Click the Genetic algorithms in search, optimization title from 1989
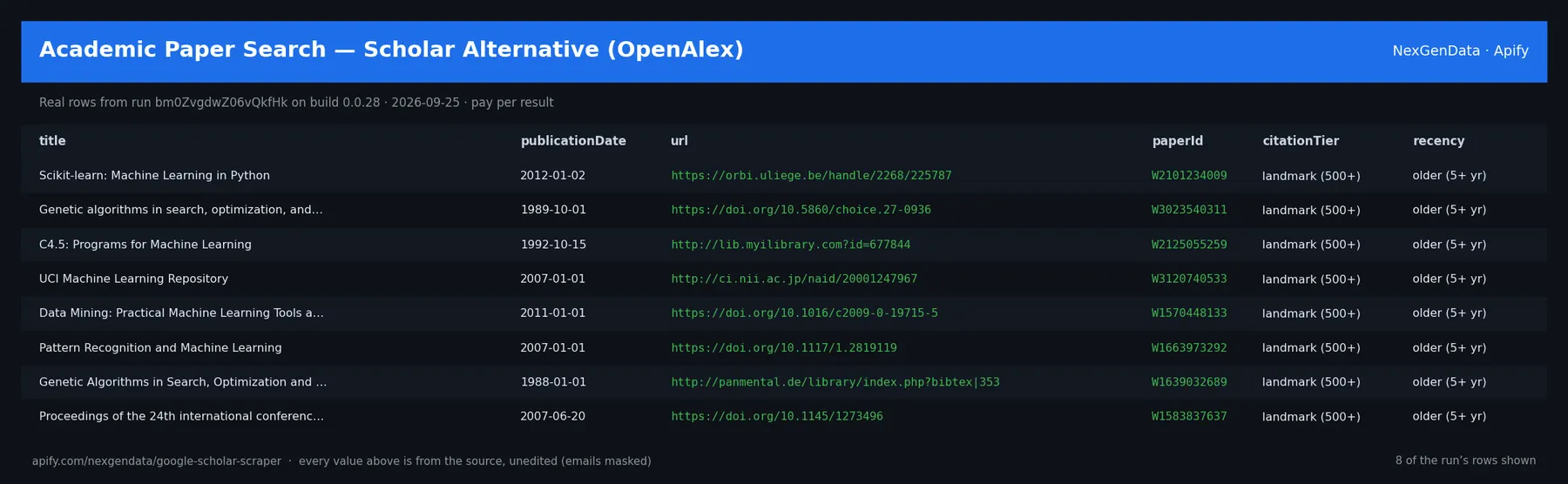The height and width of the screenshot is (484, 1568). point(180,210)
